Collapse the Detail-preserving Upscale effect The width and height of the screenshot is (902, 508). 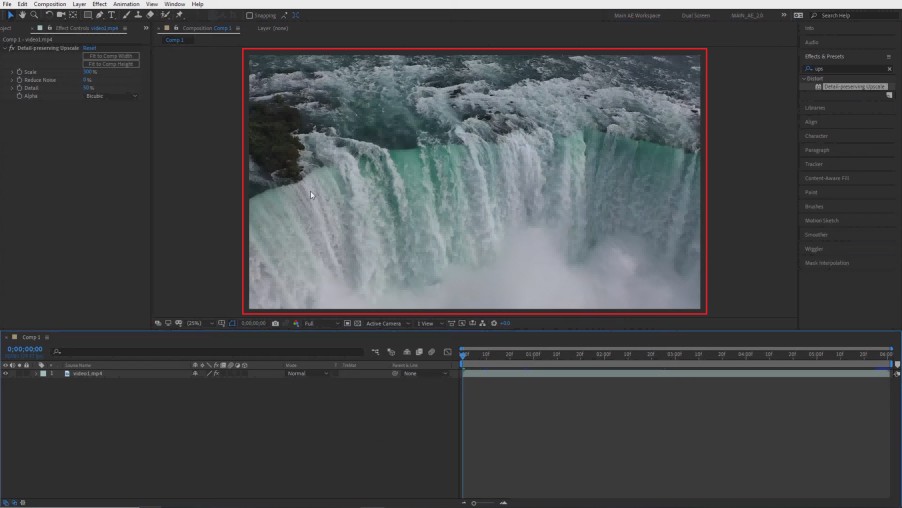pos(5,48)
